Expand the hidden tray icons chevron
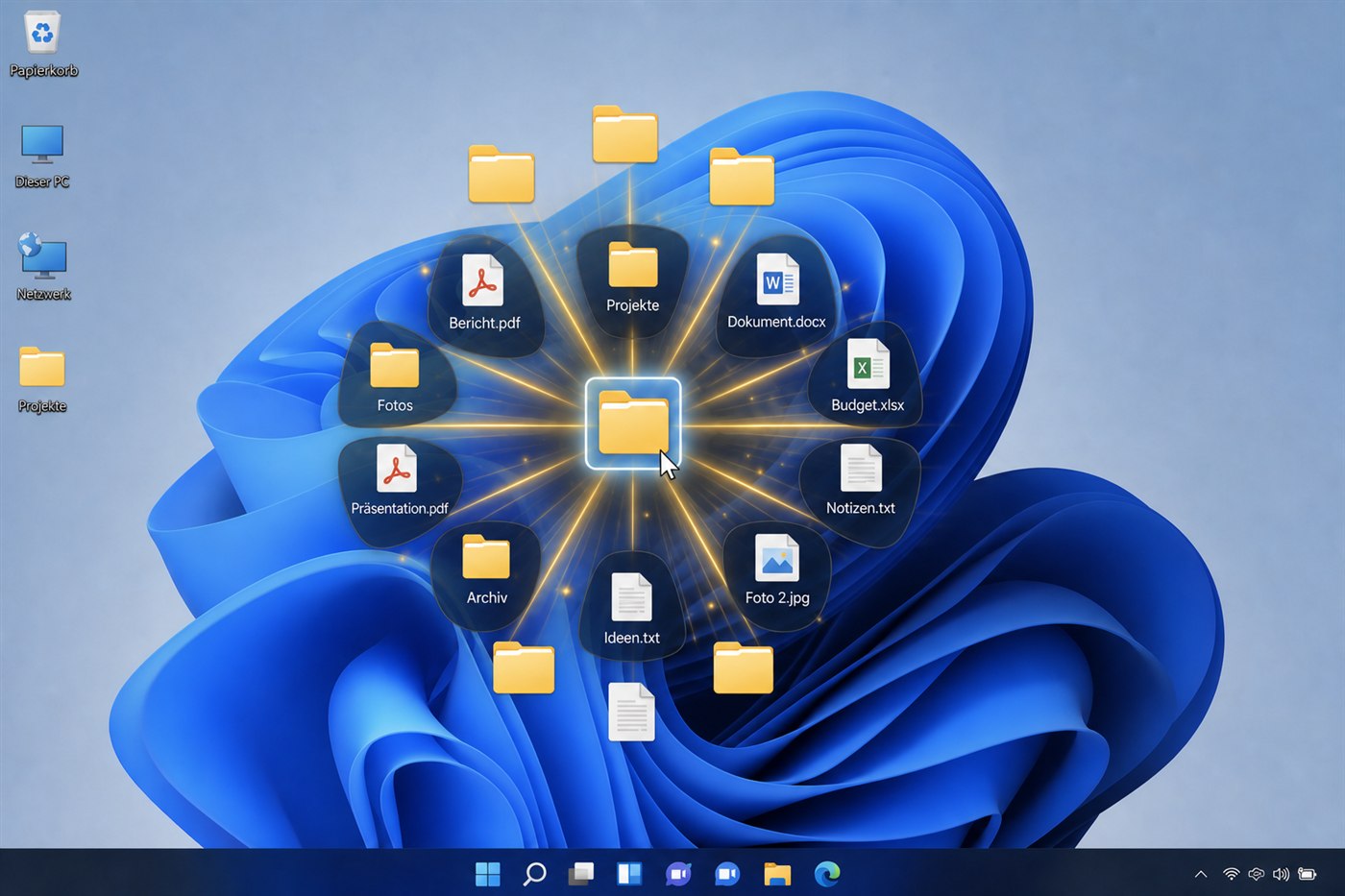The width and height of the screenshot is (1345, 896). click(x=1201, y=874)
